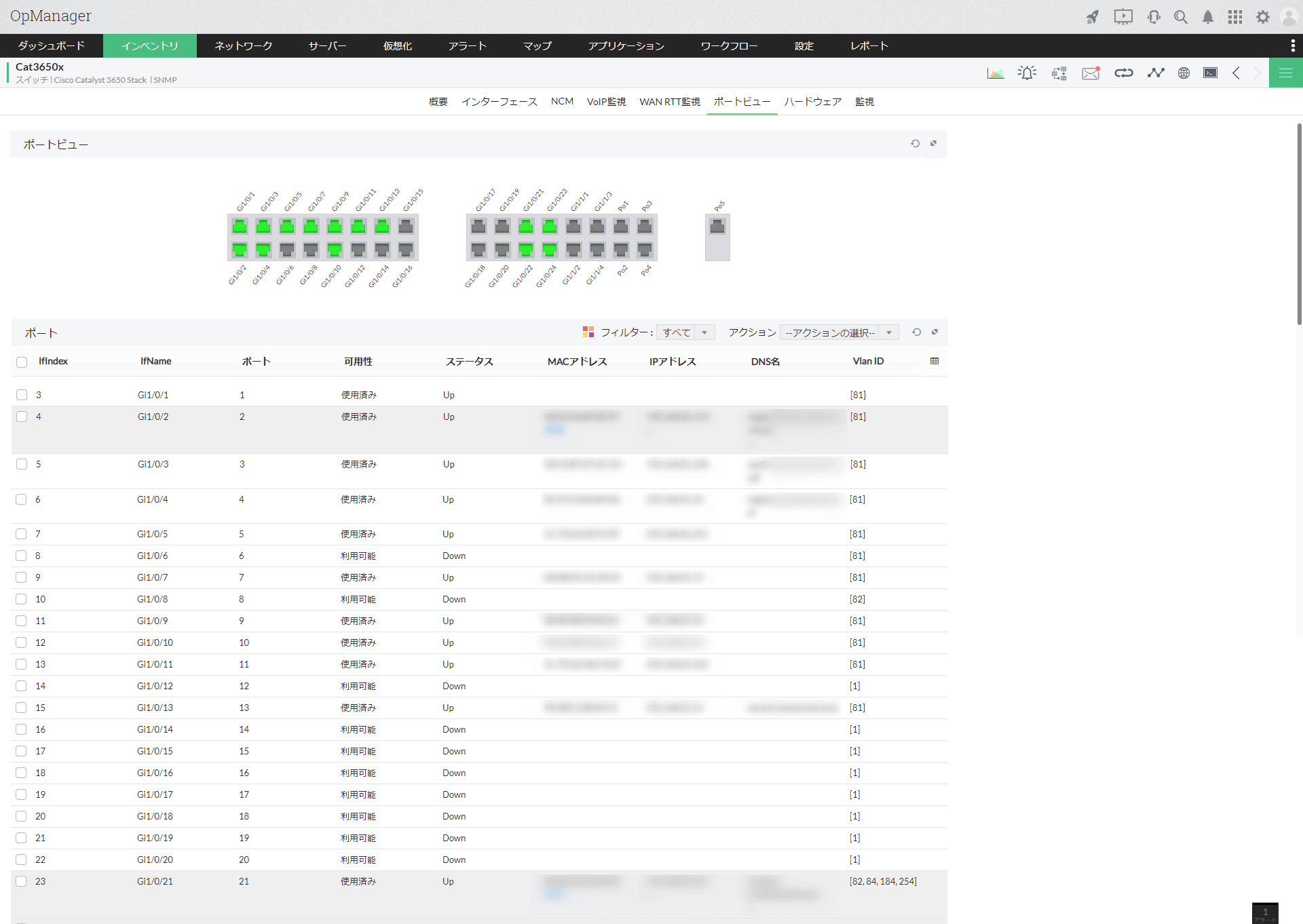Image resolution: width=1303 pixels, height=924 pixels.
Task: Click the page vertical scrollbar
Action: [1299, 224]
